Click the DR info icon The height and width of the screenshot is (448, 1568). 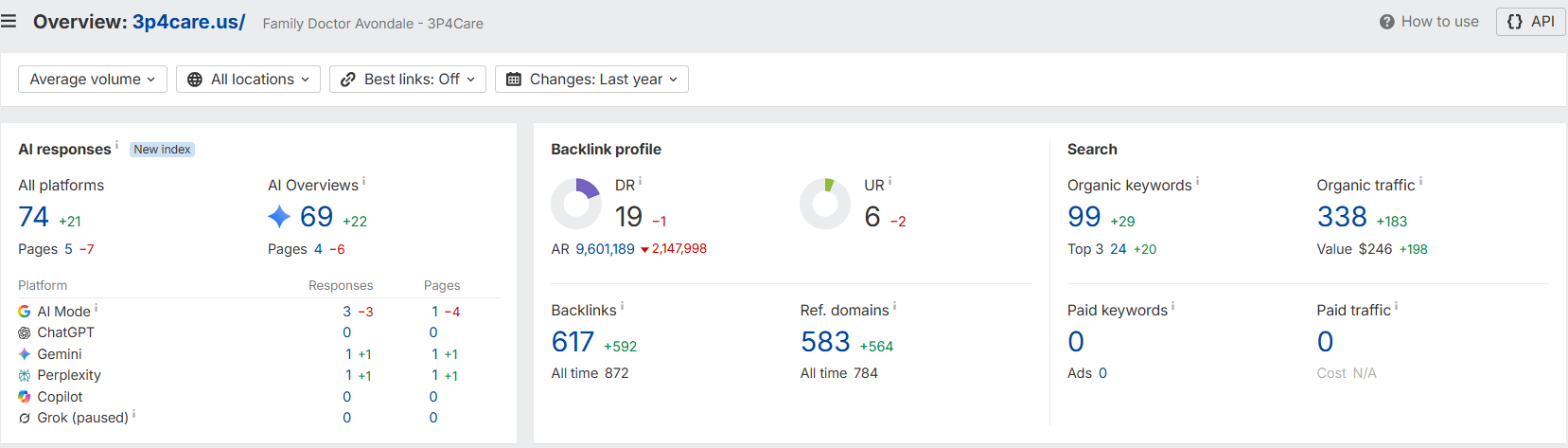[x=641, y=182]
